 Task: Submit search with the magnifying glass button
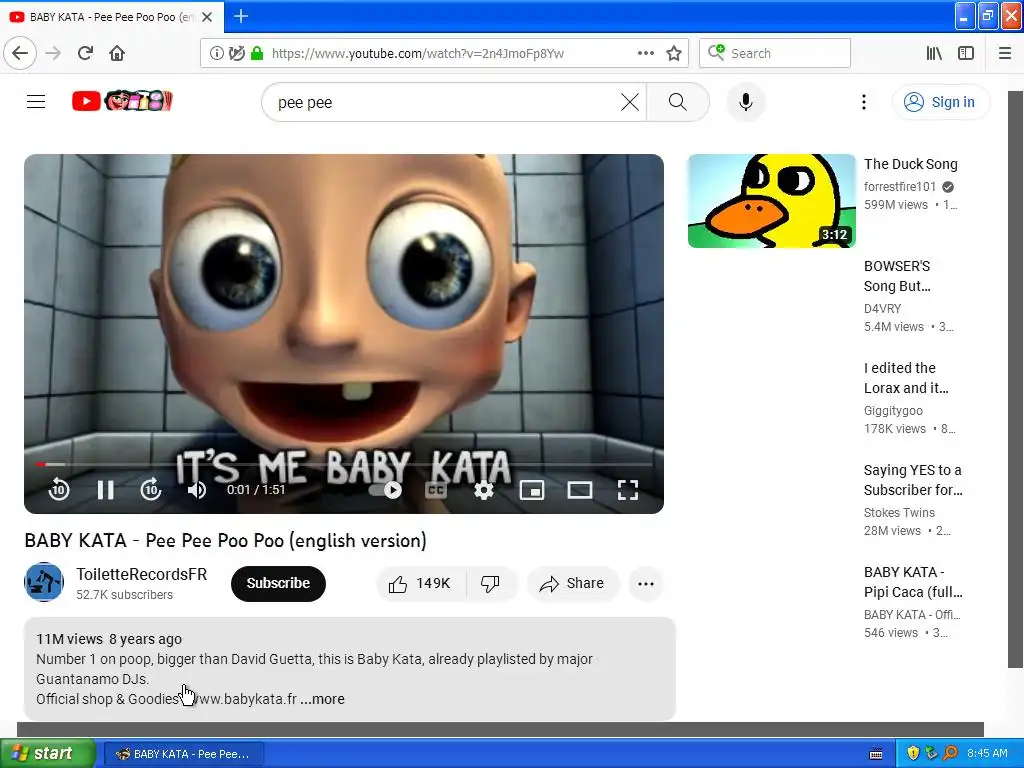[678, 103]
